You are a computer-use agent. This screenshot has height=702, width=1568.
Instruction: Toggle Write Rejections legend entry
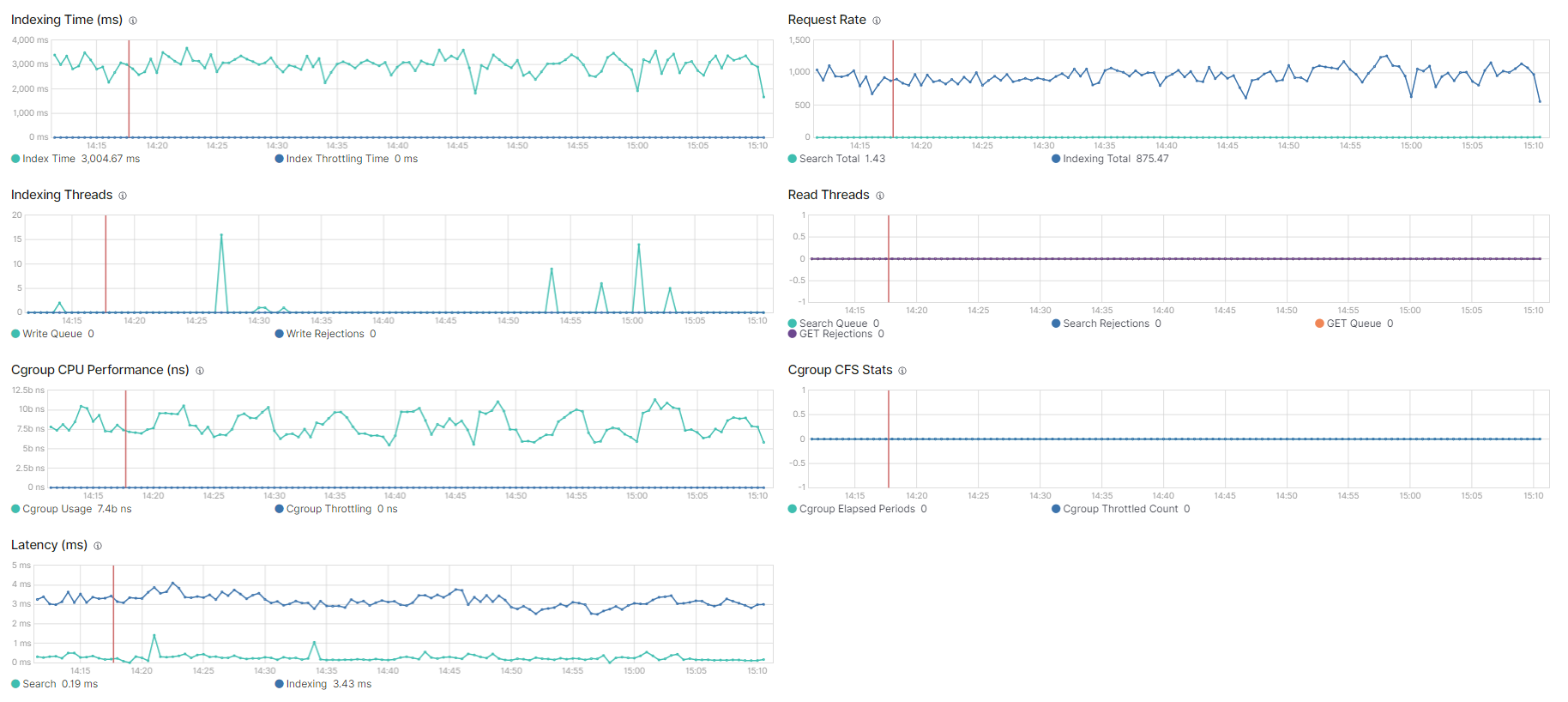325,334
